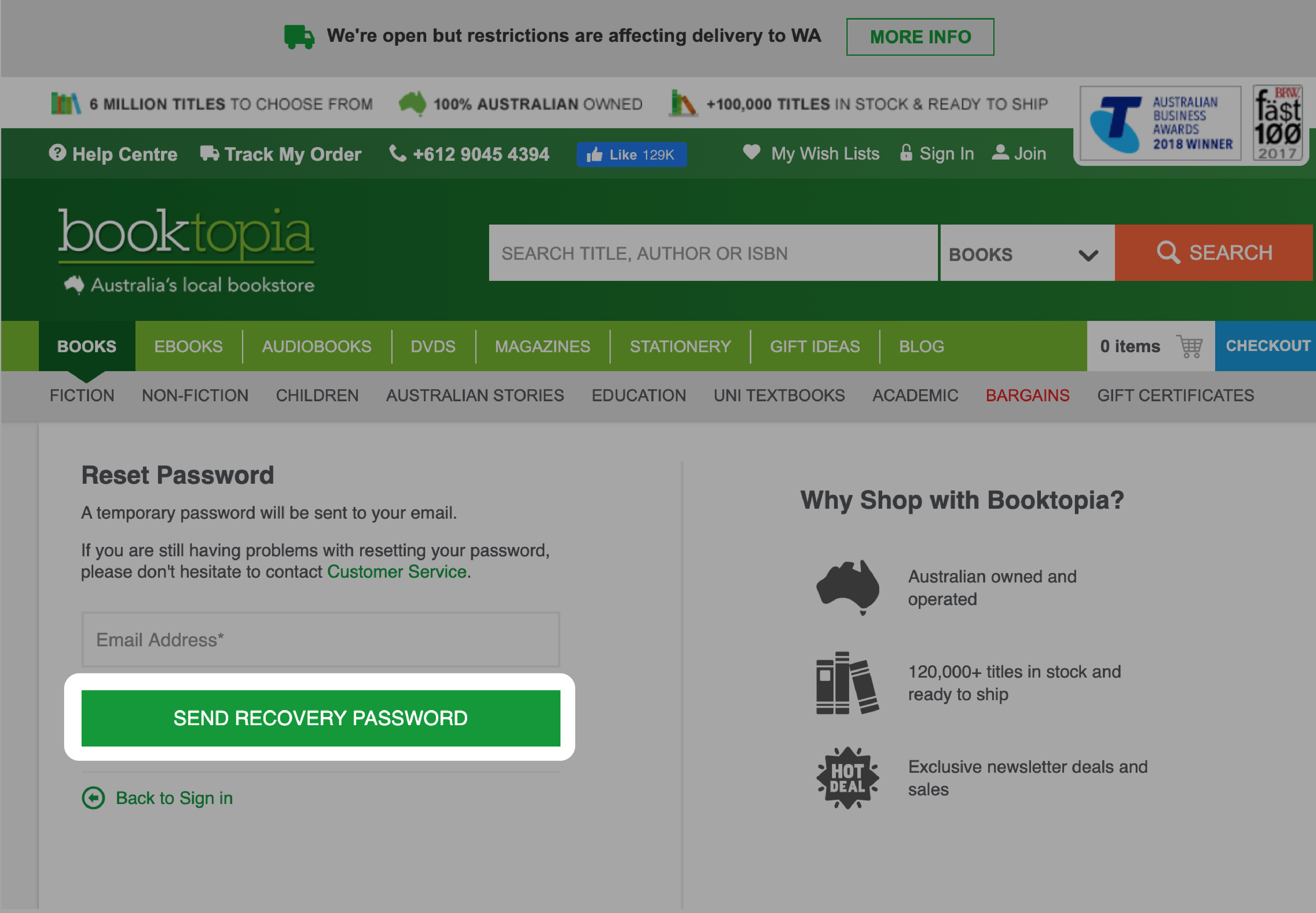This screenshot has height=913, width=1316.
Task: Click the Help Centre question mark icon
Action: click(57, 153)
